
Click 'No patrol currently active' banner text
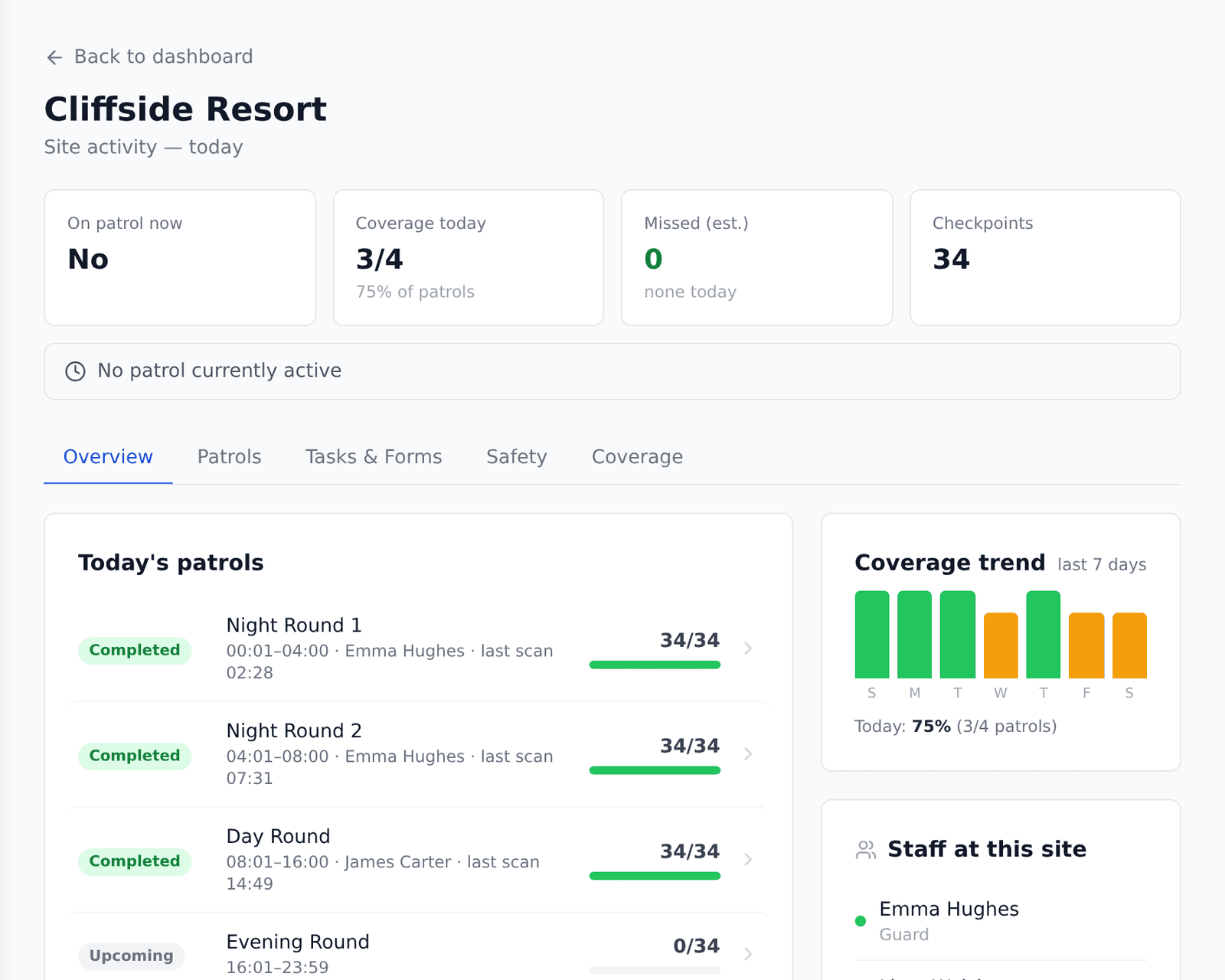pyautogui.click(x=220, y=371)
